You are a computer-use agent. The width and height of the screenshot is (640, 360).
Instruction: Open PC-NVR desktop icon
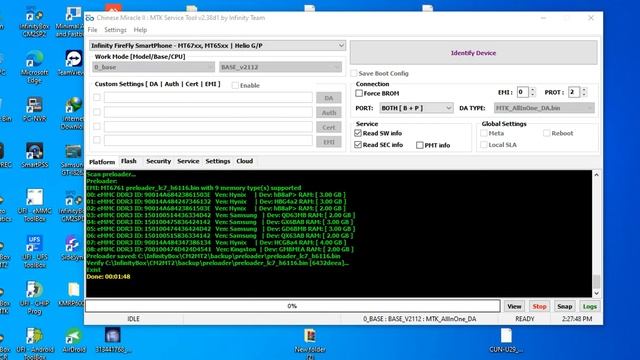pos(34,109)
